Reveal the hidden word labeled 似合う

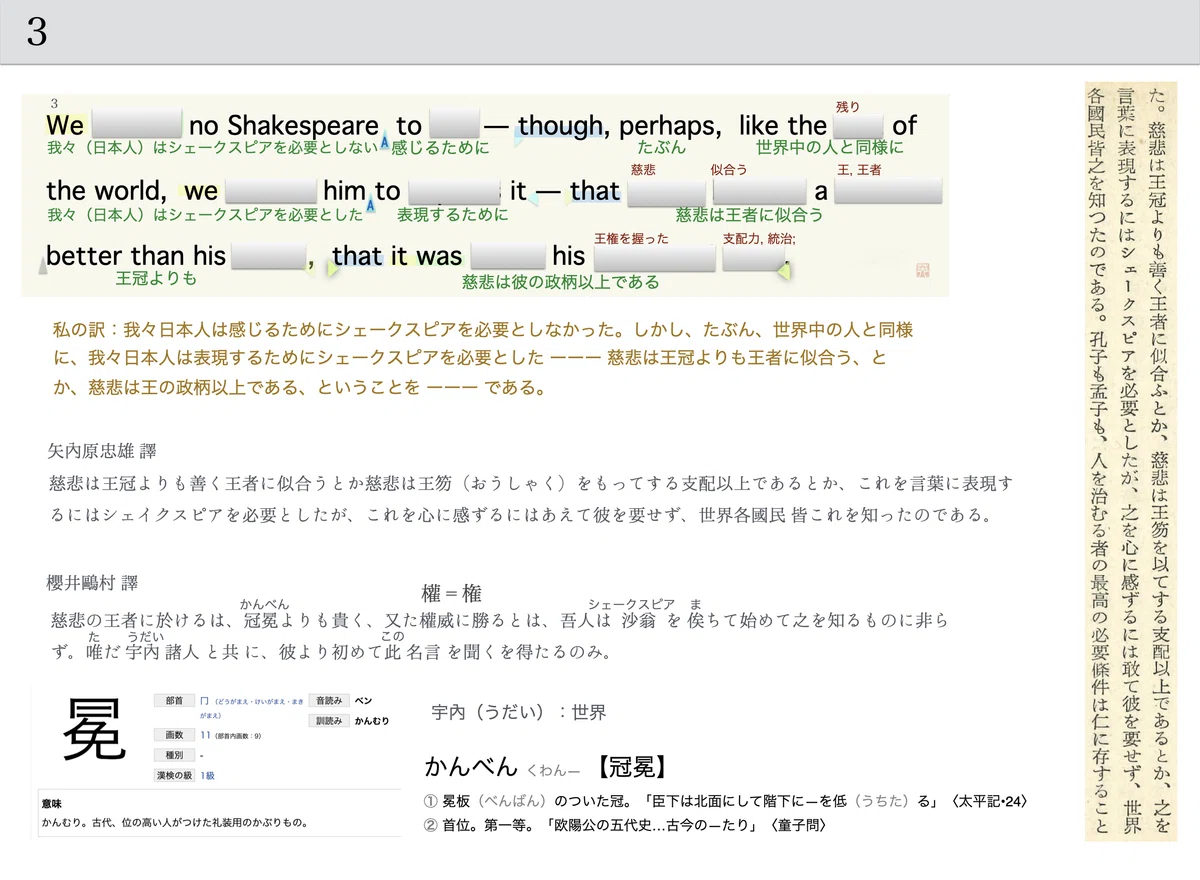(759, 191)
